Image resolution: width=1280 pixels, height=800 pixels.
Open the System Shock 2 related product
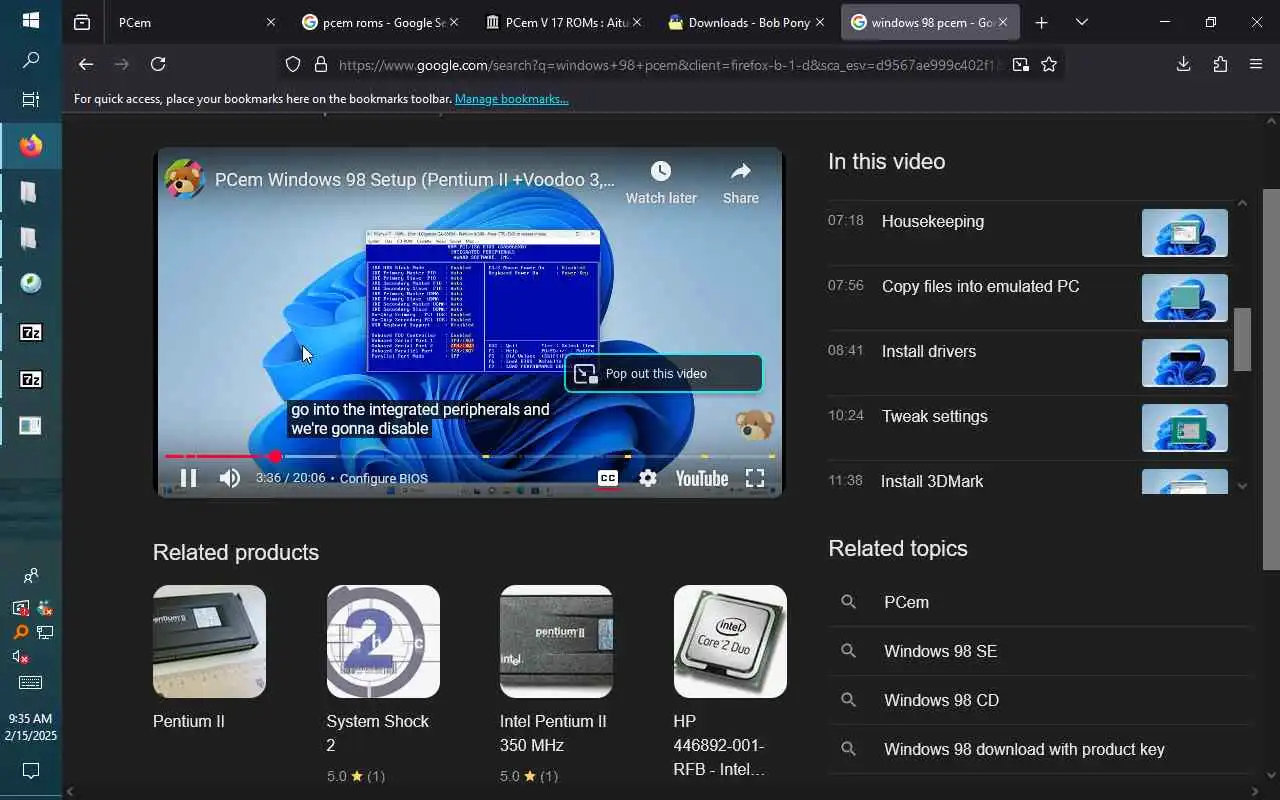pos(383,685)
